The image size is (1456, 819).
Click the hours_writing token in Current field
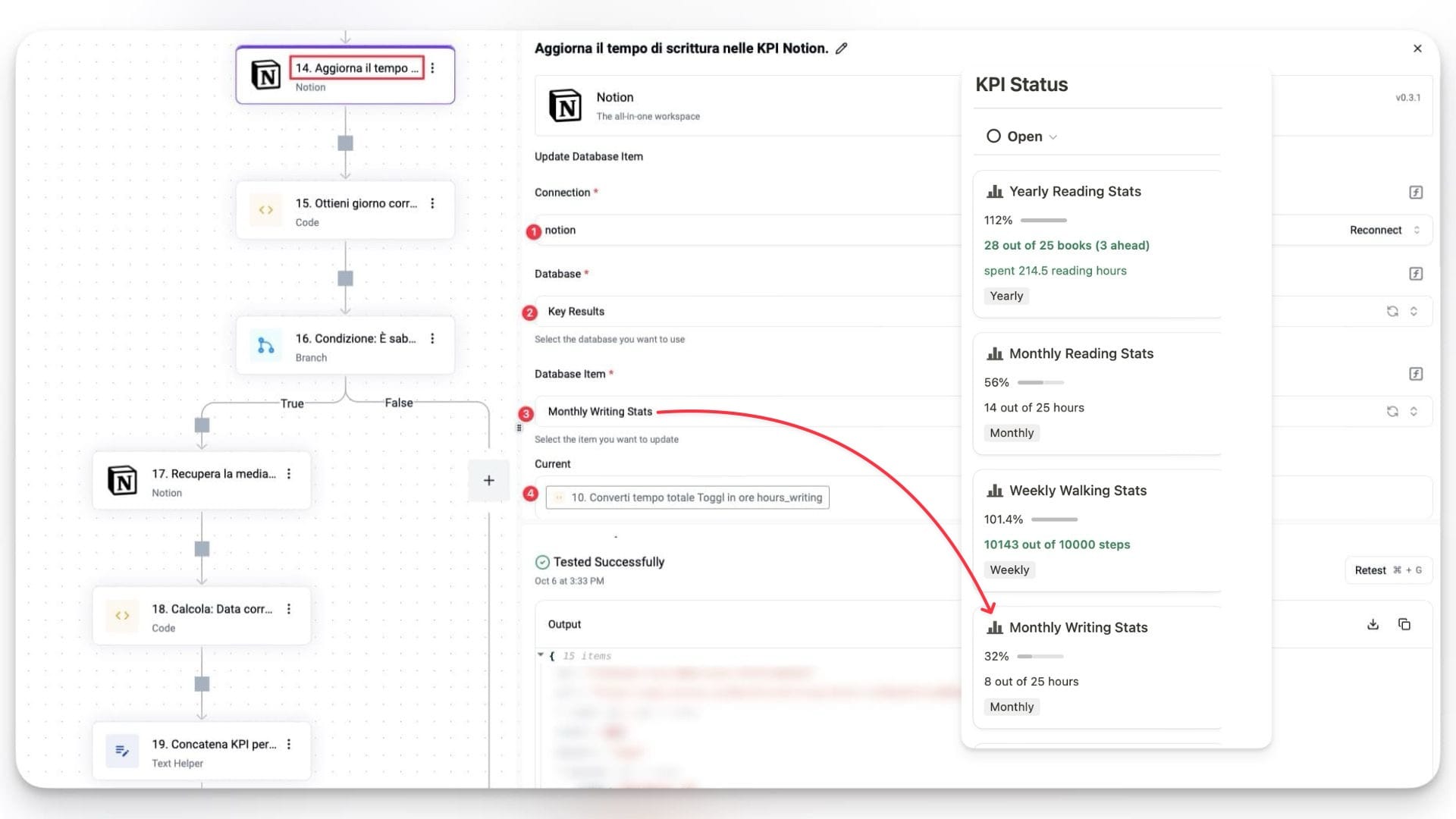tap(688, 497)
